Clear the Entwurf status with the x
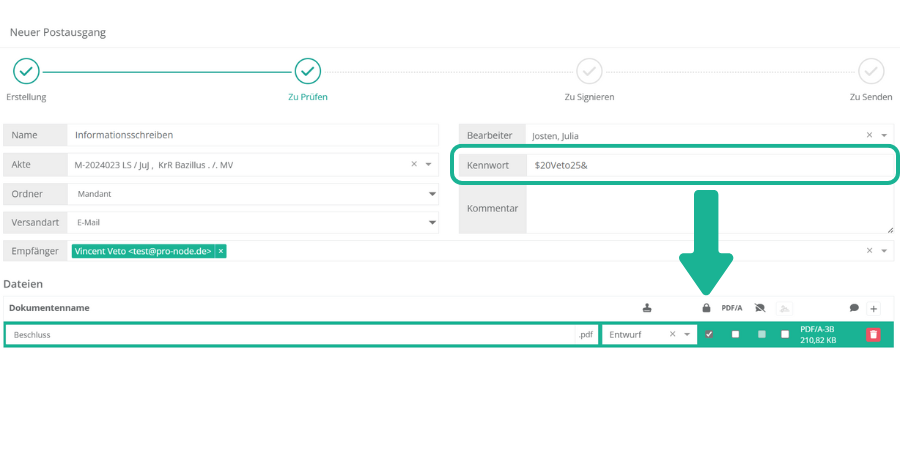The image size is (900, 450). pyautogui.click(x=673, y=334)
